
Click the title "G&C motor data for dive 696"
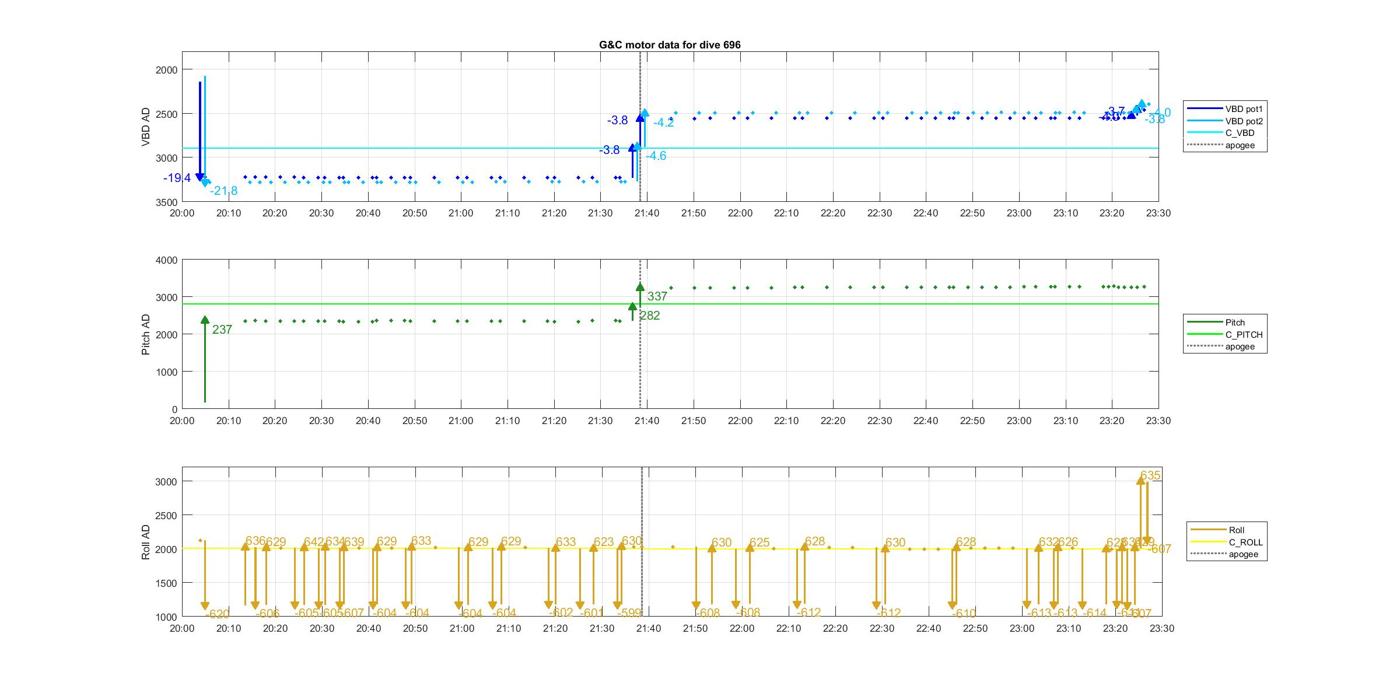click(670, 45)
